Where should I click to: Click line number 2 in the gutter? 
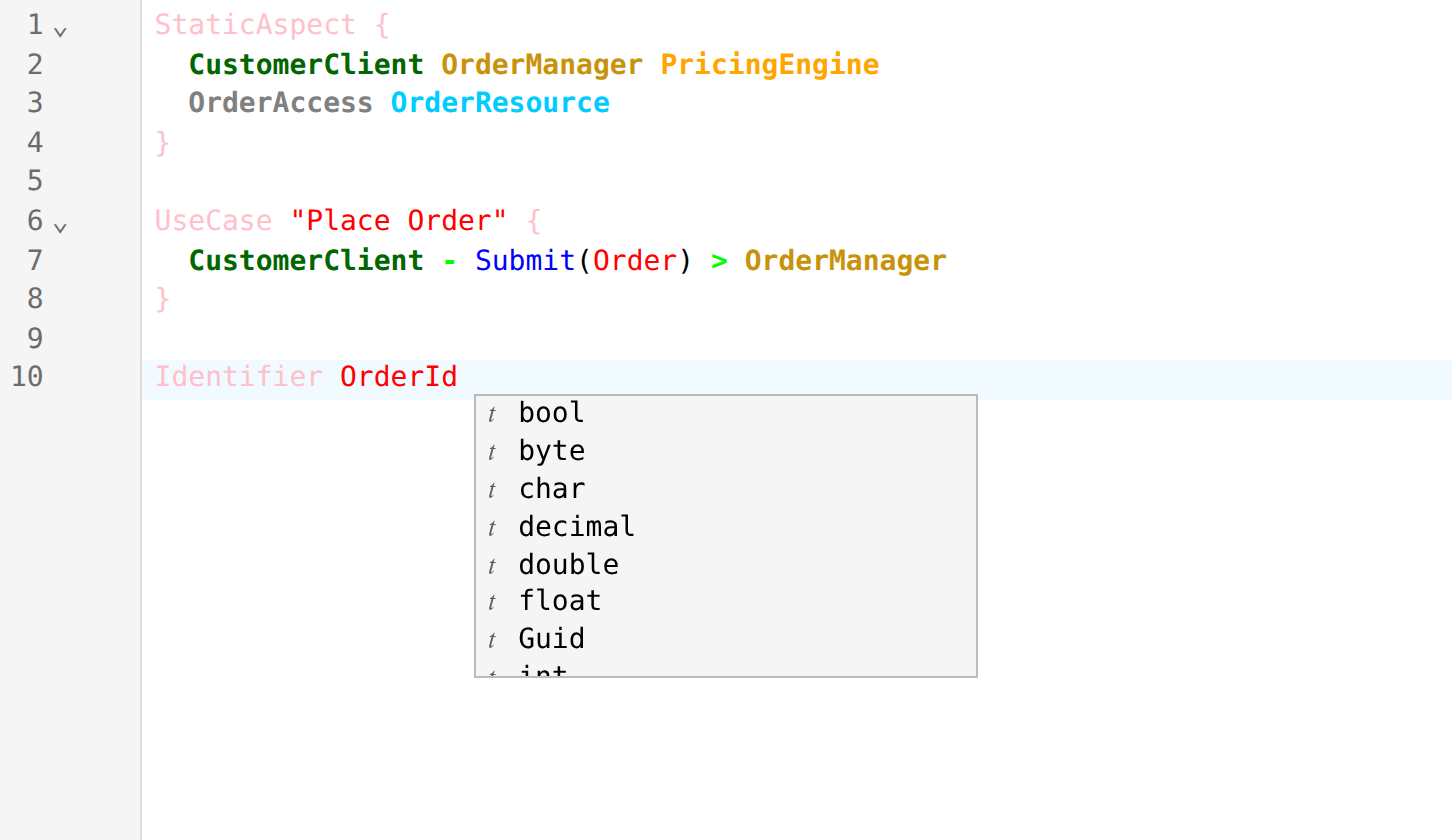coord(35,64)
